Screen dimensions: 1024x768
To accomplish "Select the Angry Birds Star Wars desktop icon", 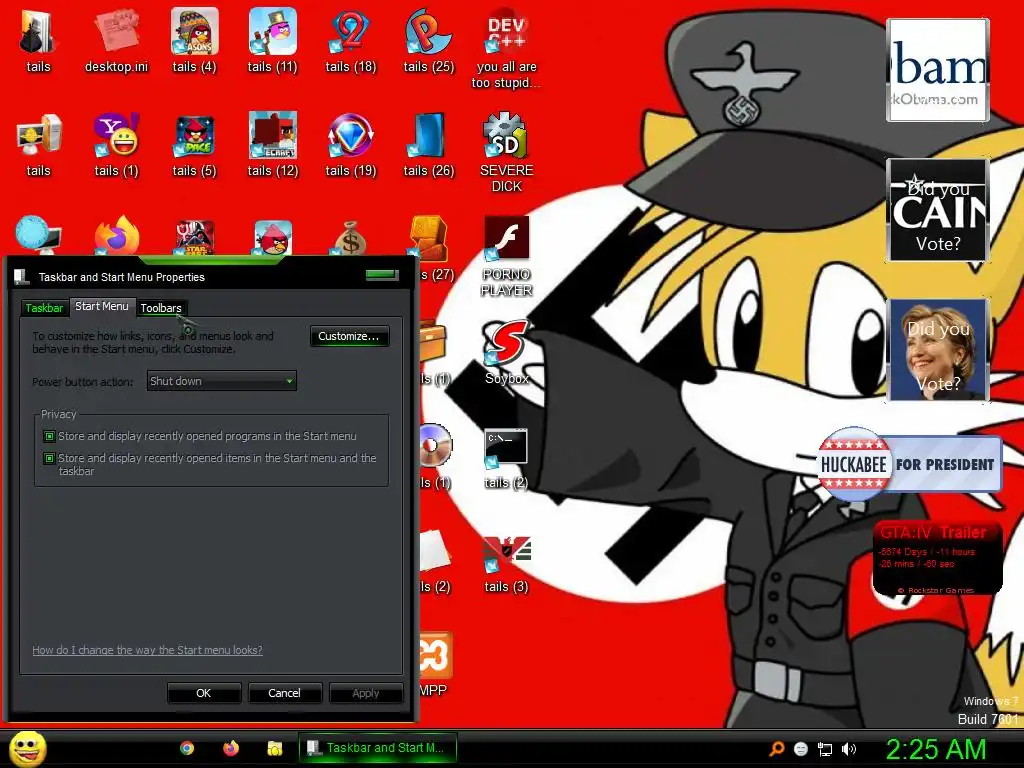I will (x=194, y=237).
